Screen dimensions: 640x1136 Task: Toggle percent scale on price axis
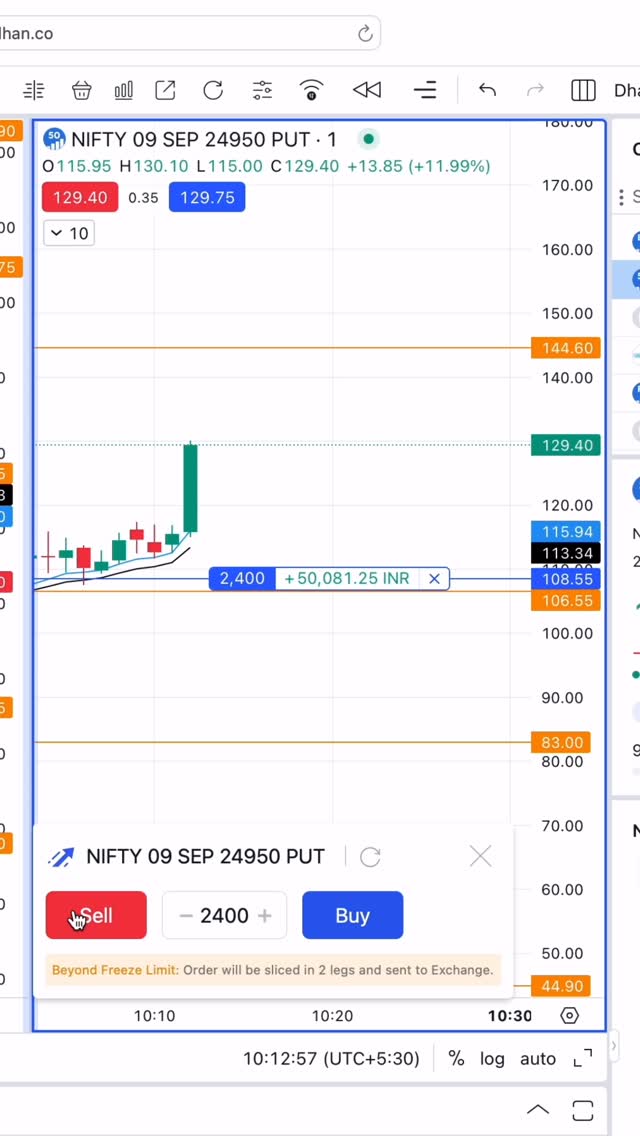coord(456,1058)
